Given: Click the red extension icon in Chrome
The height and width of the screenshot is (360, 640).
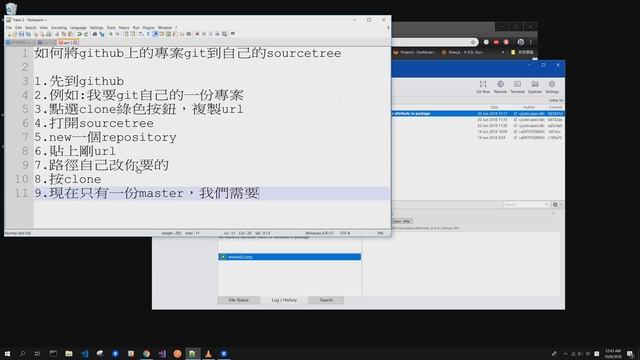Looking at the screenshot, I should 496,42.
